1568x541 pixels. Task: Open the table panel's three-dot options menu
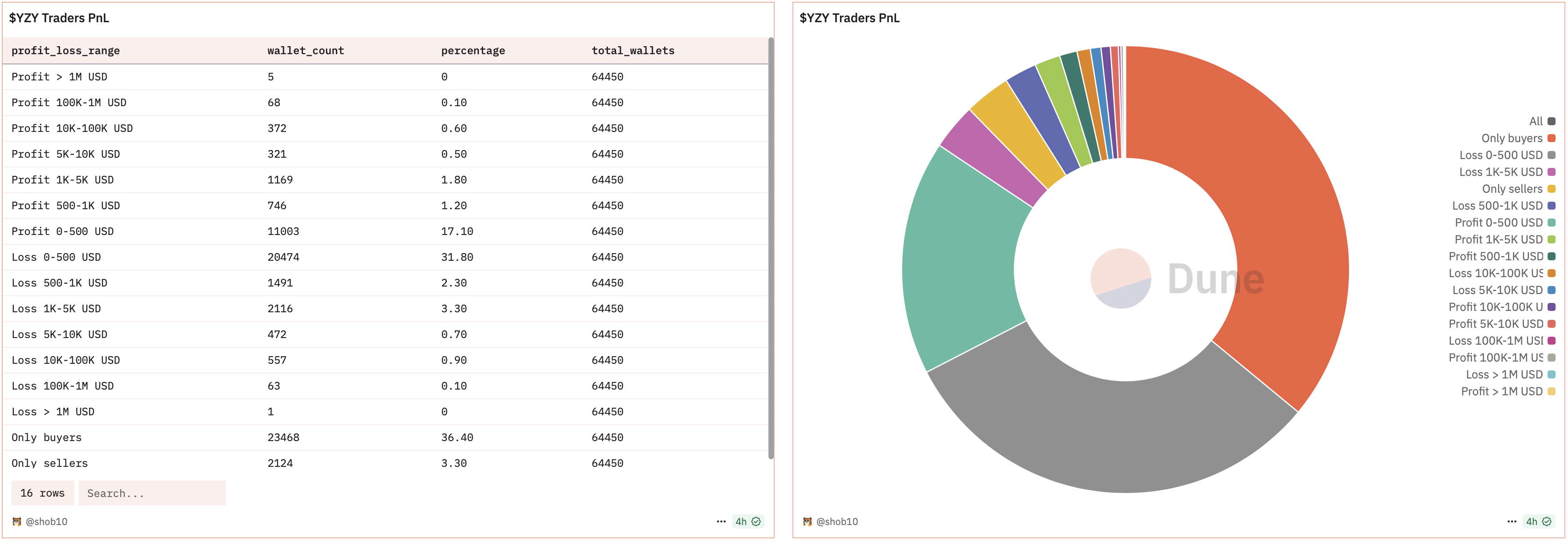point(720,521)
